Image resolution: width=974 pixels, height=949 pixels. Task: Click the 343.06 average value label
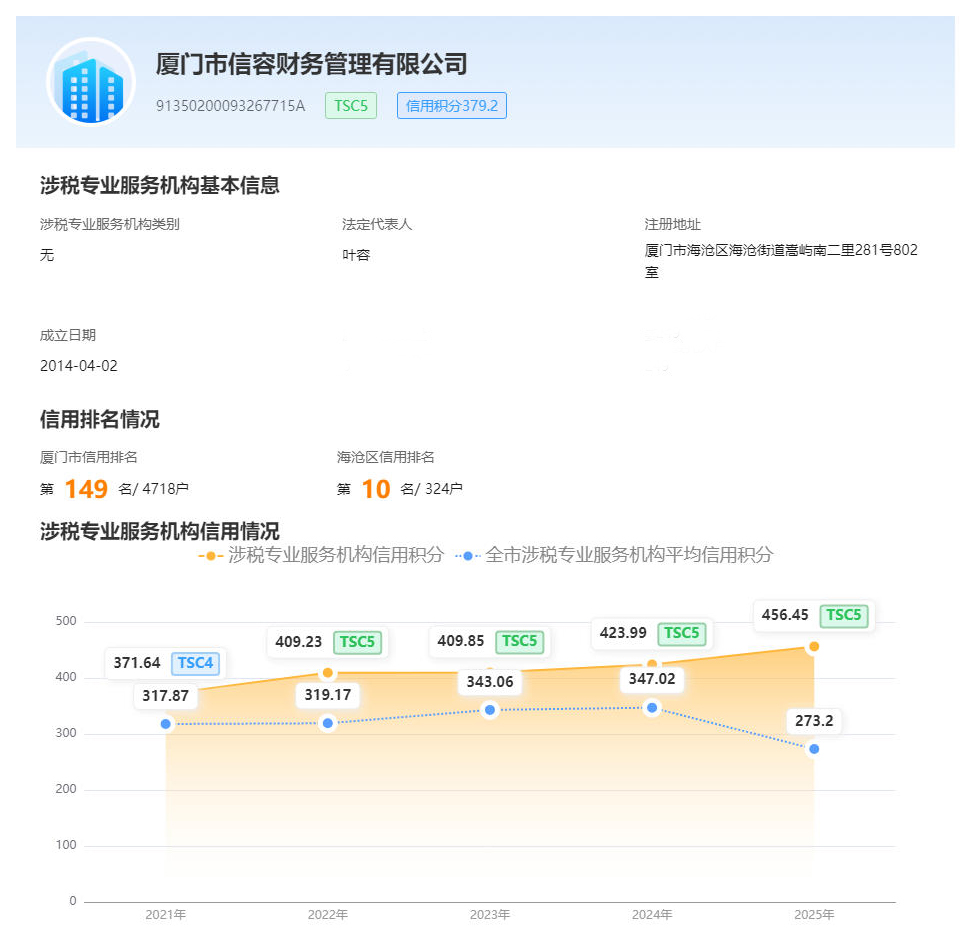(x=490, y=681)
